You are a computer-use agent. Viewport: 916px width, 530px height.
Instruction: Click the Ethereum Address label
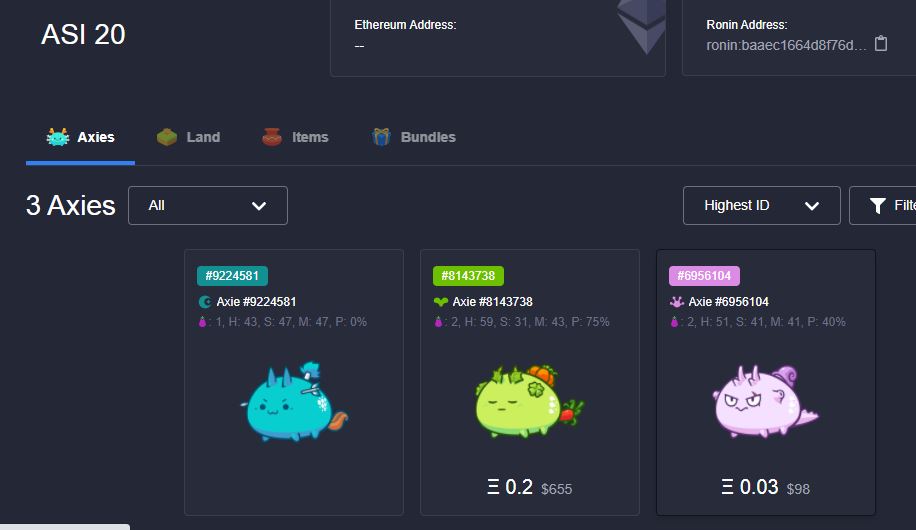point(405,25)
